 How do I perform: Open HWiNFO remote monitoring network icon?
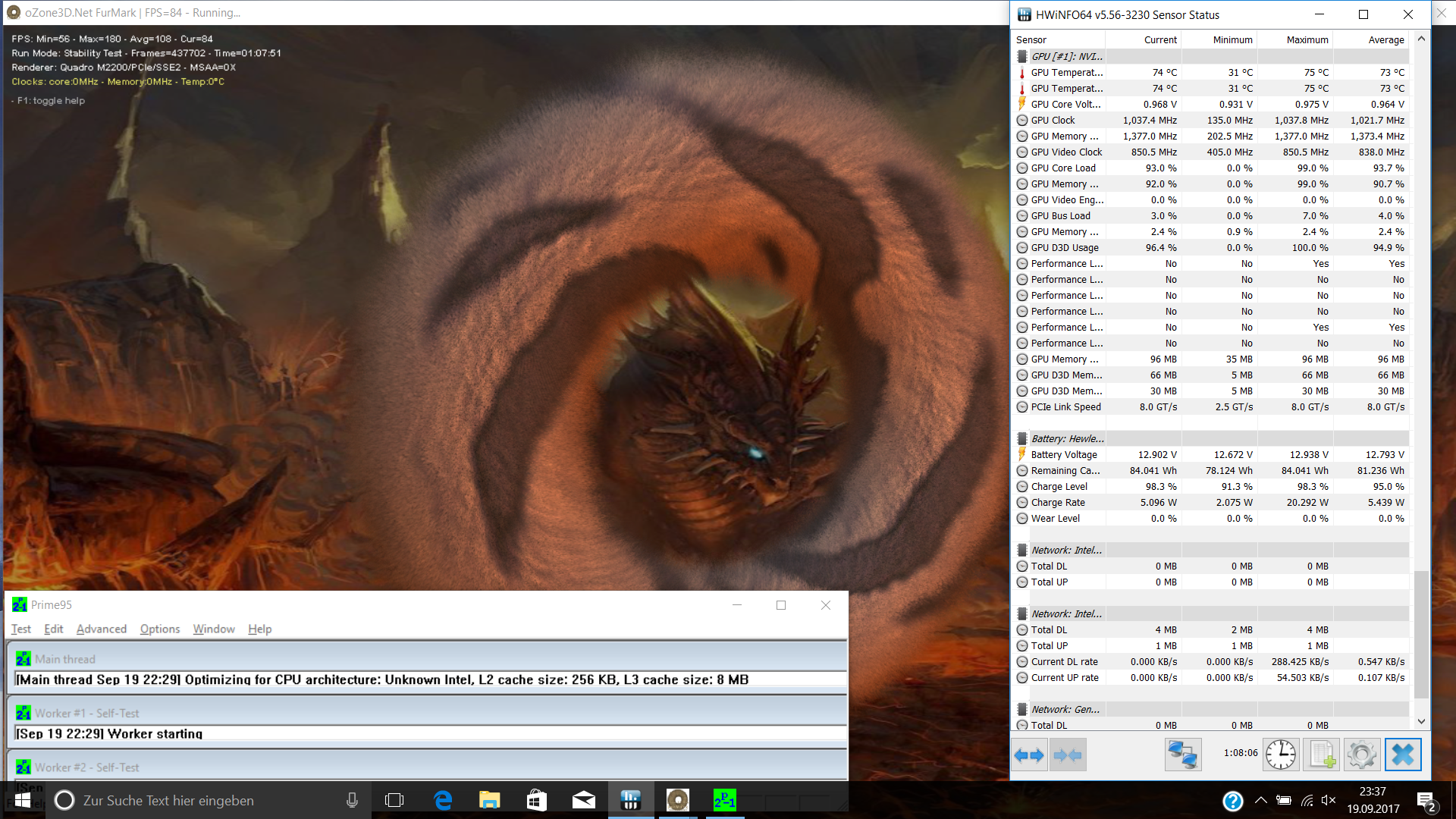pos(1182,755)
